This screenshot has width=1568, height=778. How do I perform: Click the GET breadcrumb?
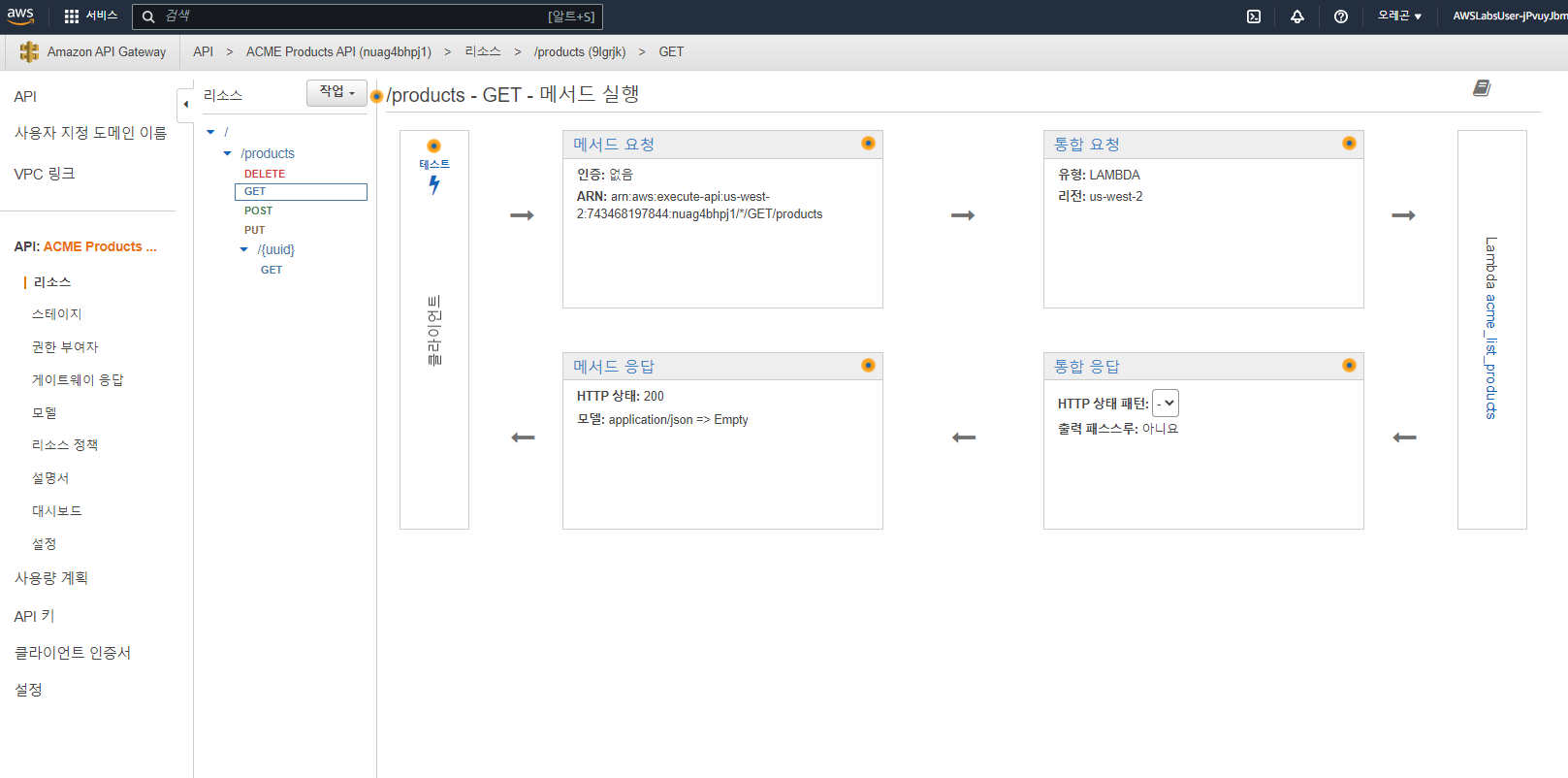(671, 51)
